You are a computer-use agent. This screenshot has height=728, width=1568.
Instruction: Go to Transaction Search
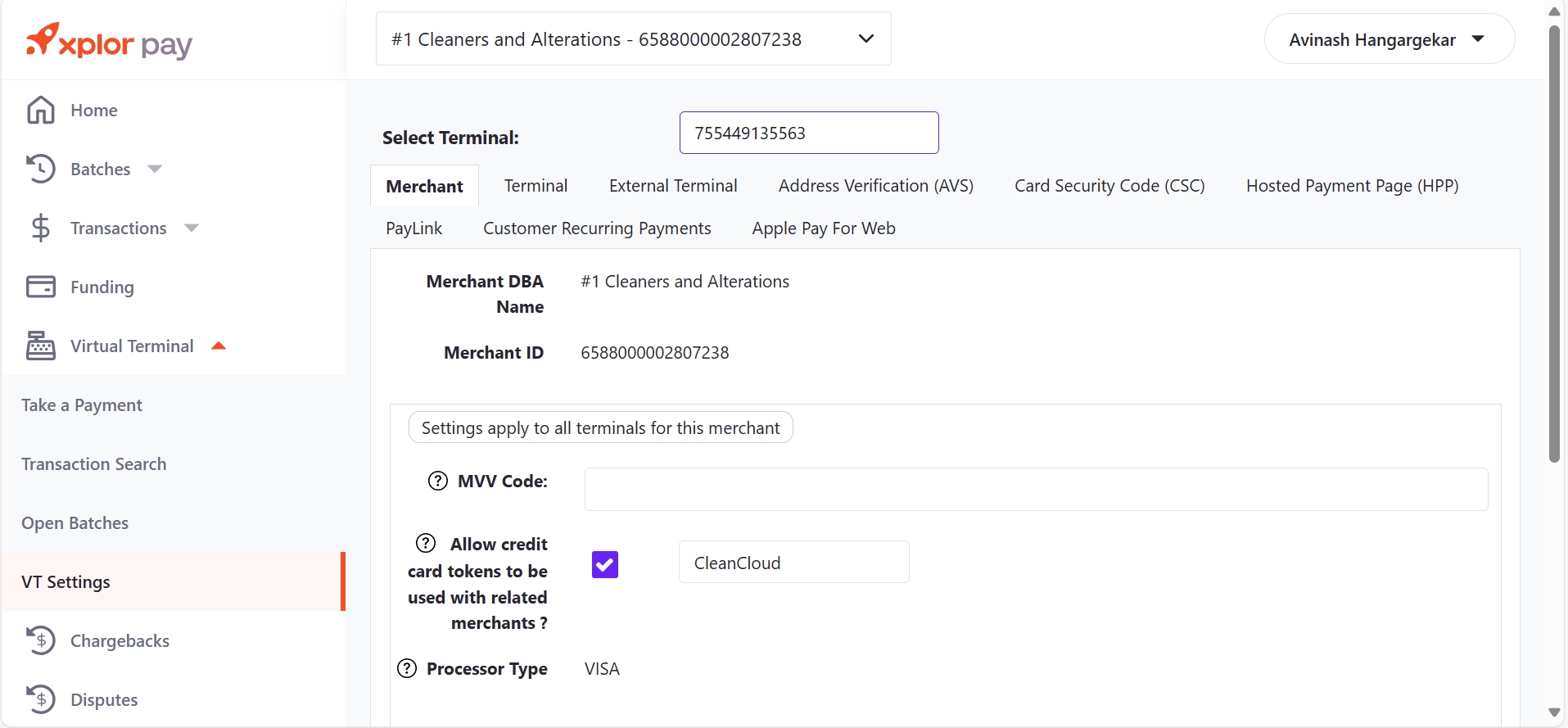coord(94,464)
